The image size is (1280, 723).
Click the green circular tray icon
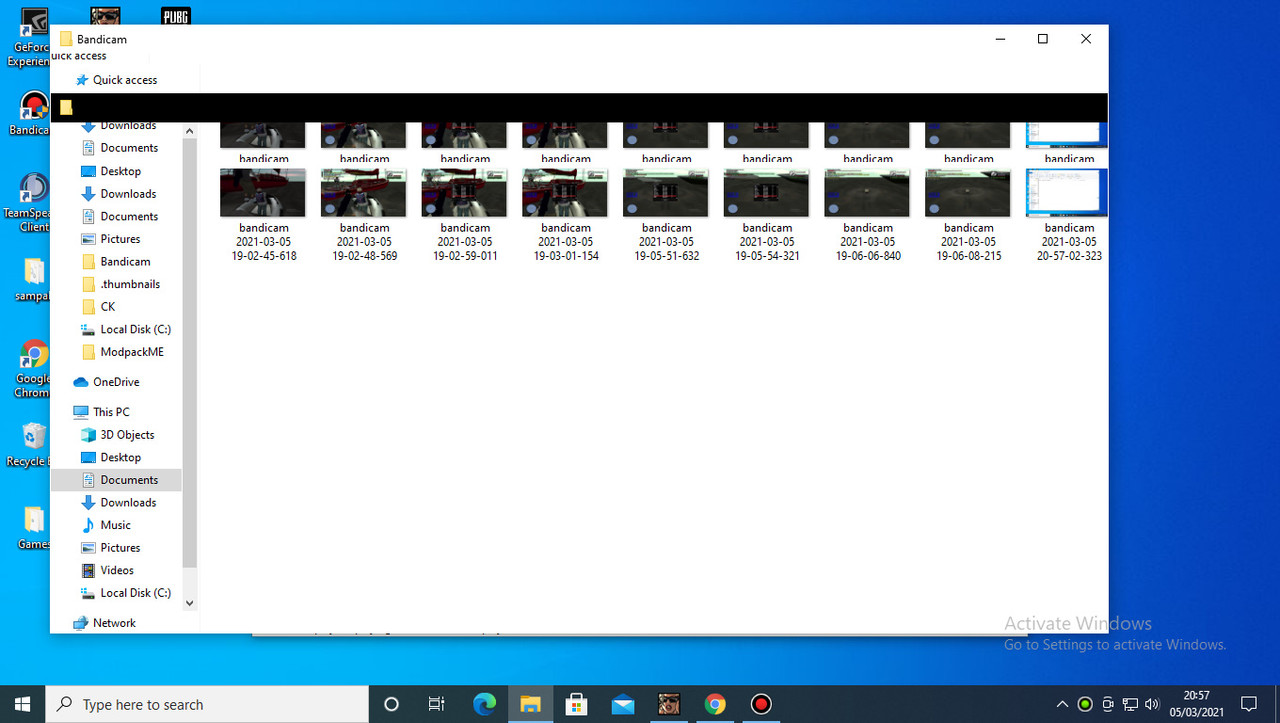pos(1084,704)
